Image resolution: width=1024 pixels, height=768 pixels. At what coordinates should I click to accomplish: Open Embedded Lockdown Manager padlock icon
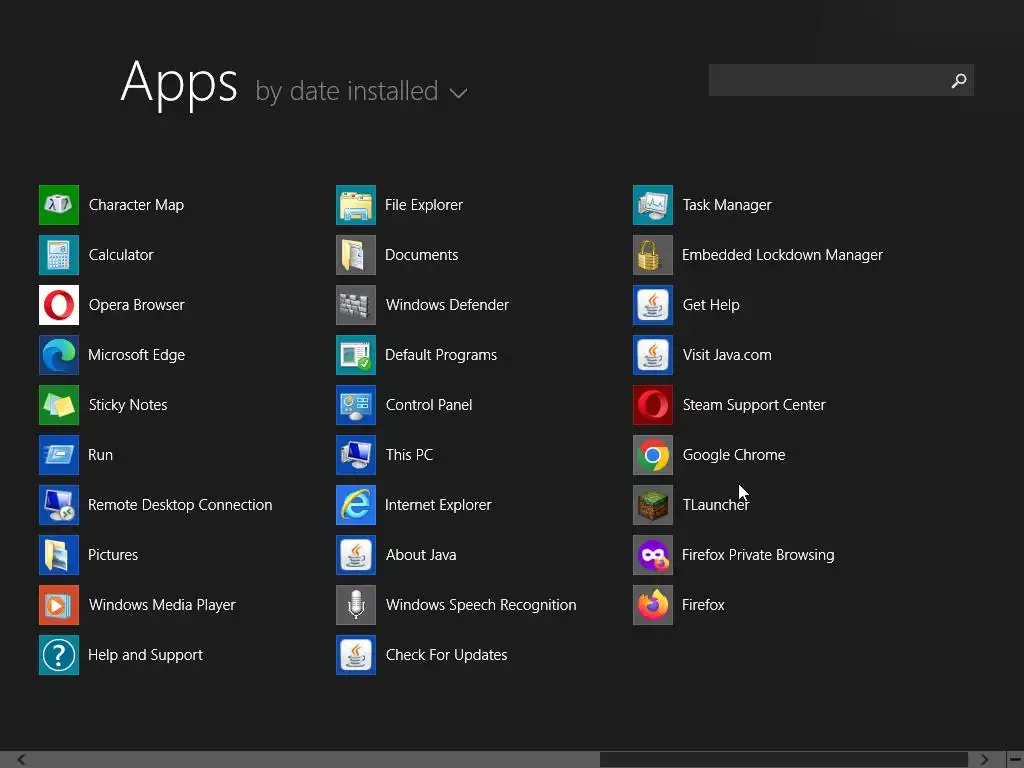653,255
